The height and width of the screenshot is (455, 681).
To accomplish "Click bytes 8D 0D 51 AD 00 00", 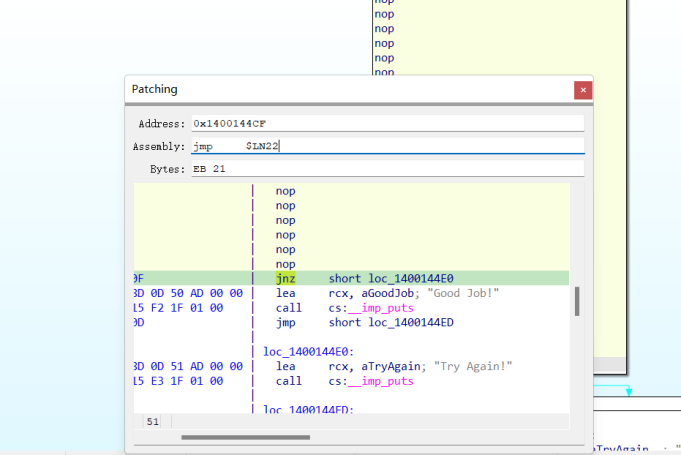I will (x=188, y=366).
